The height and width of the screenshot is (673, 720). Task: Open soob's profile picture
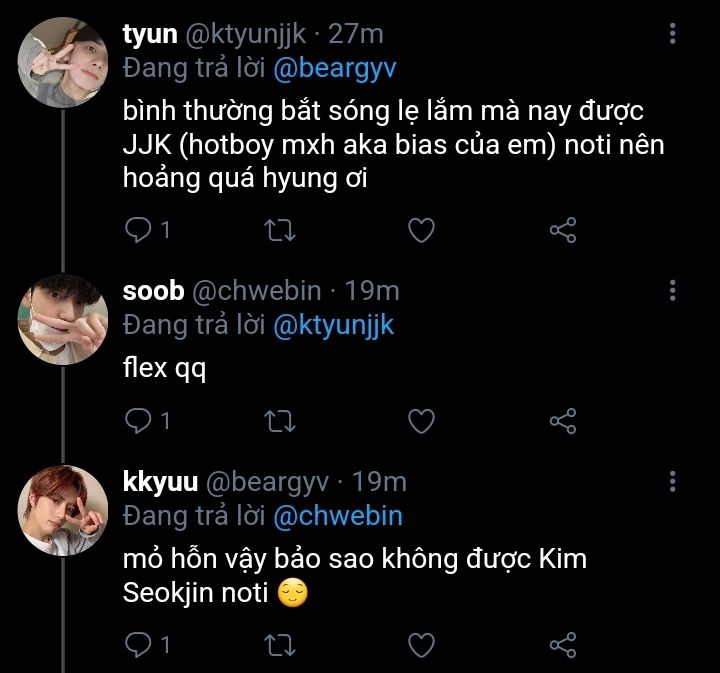[x=63, y=318]
